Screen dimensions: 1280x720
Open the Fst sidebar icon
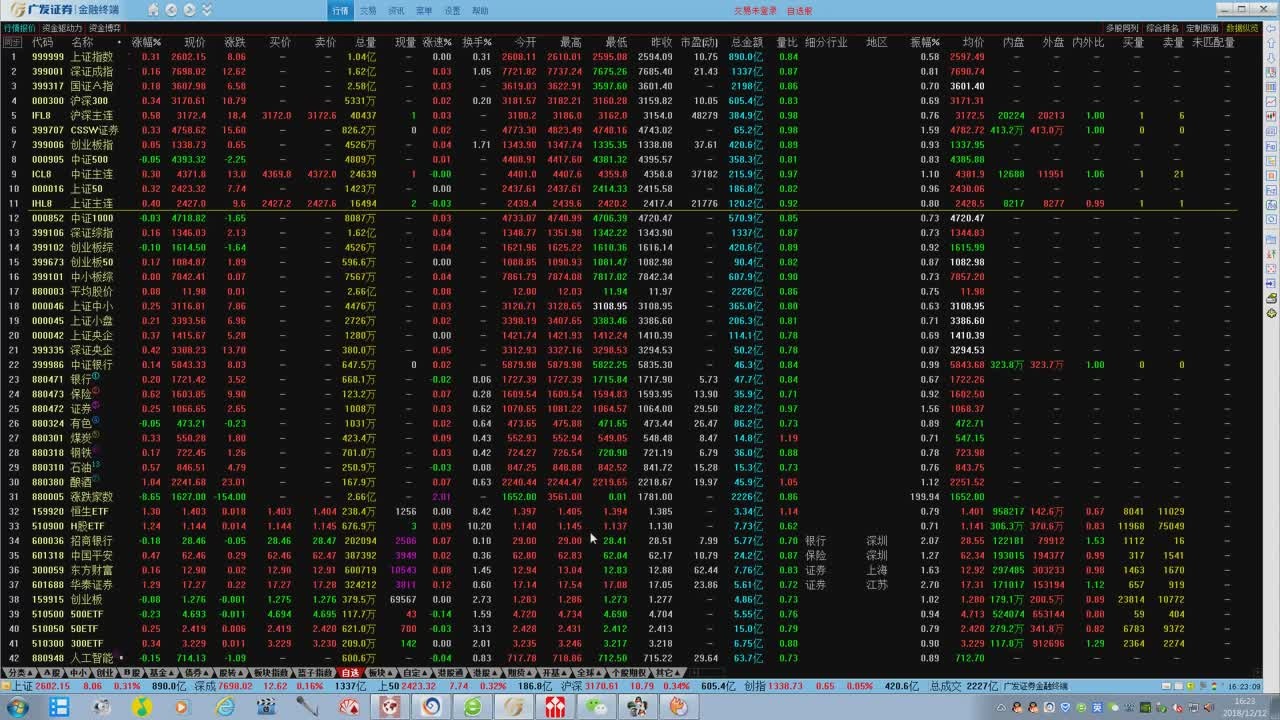tap(1271, 190)
